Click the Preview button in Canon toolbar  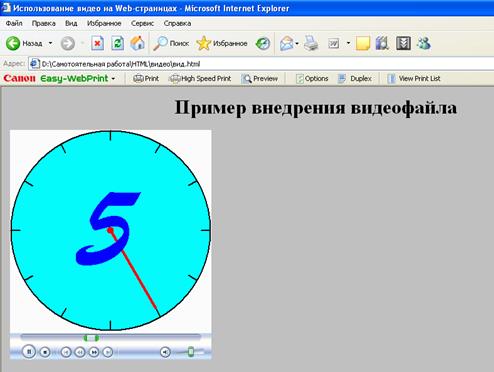259,79
